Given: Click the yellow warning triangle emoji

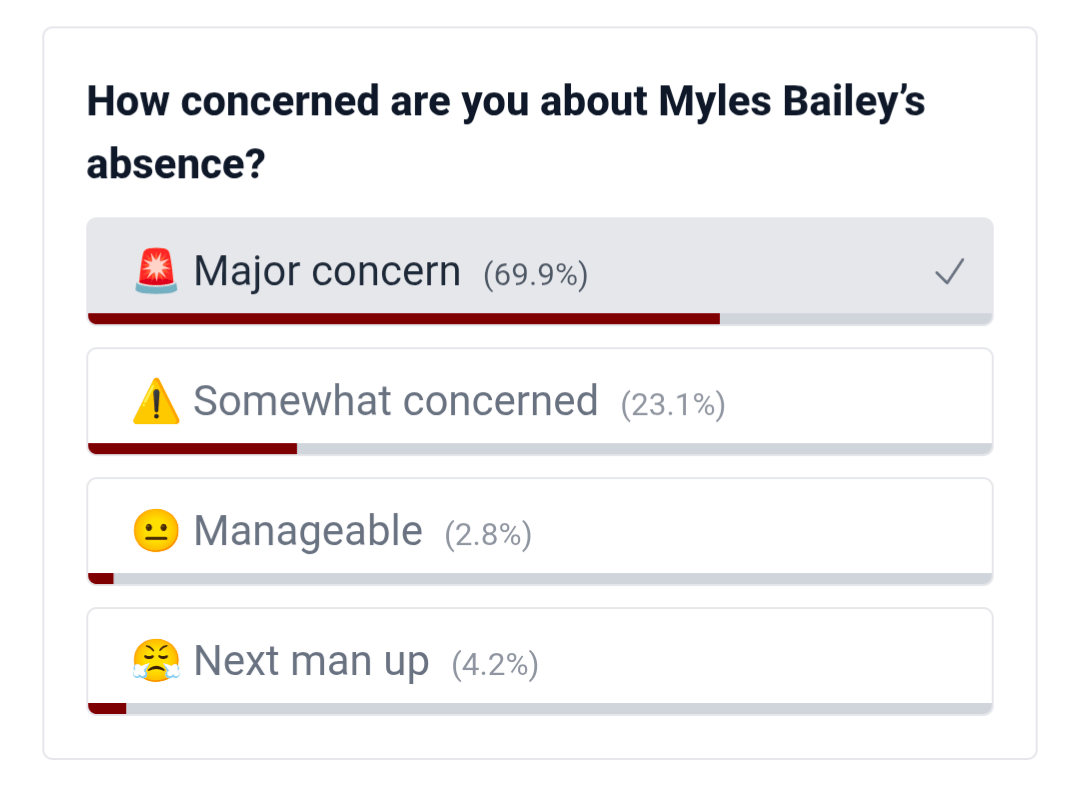Looking at the screenshot, I should pos(156,402).
